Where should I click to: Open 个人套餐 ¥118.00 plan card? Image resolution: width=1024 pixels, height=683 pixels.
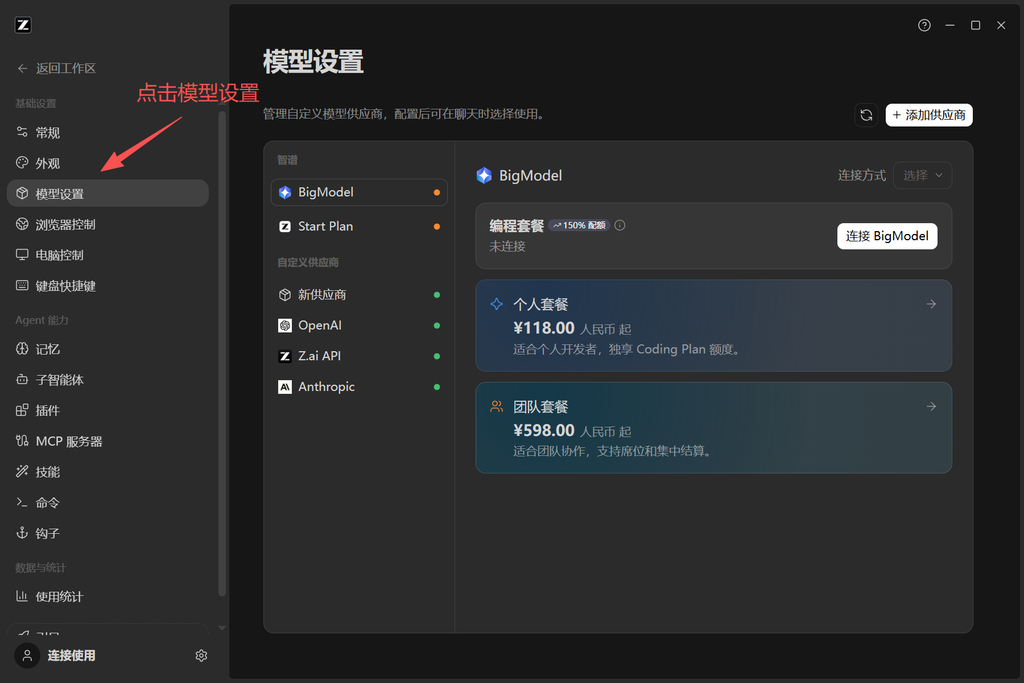713,325
